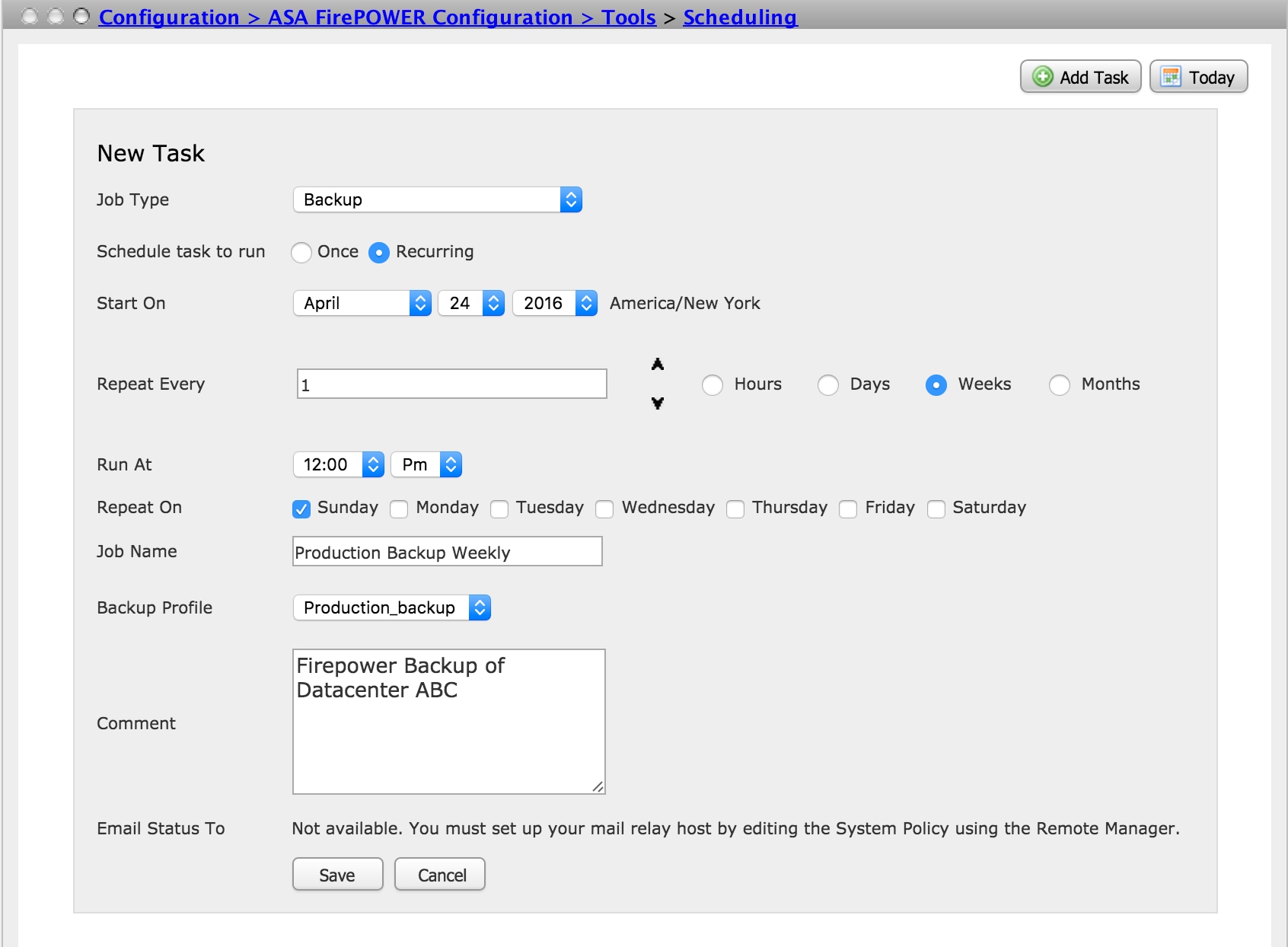Click the Schedule task to run label
Screen dimensions: 1288x947
tap(181, 251)
